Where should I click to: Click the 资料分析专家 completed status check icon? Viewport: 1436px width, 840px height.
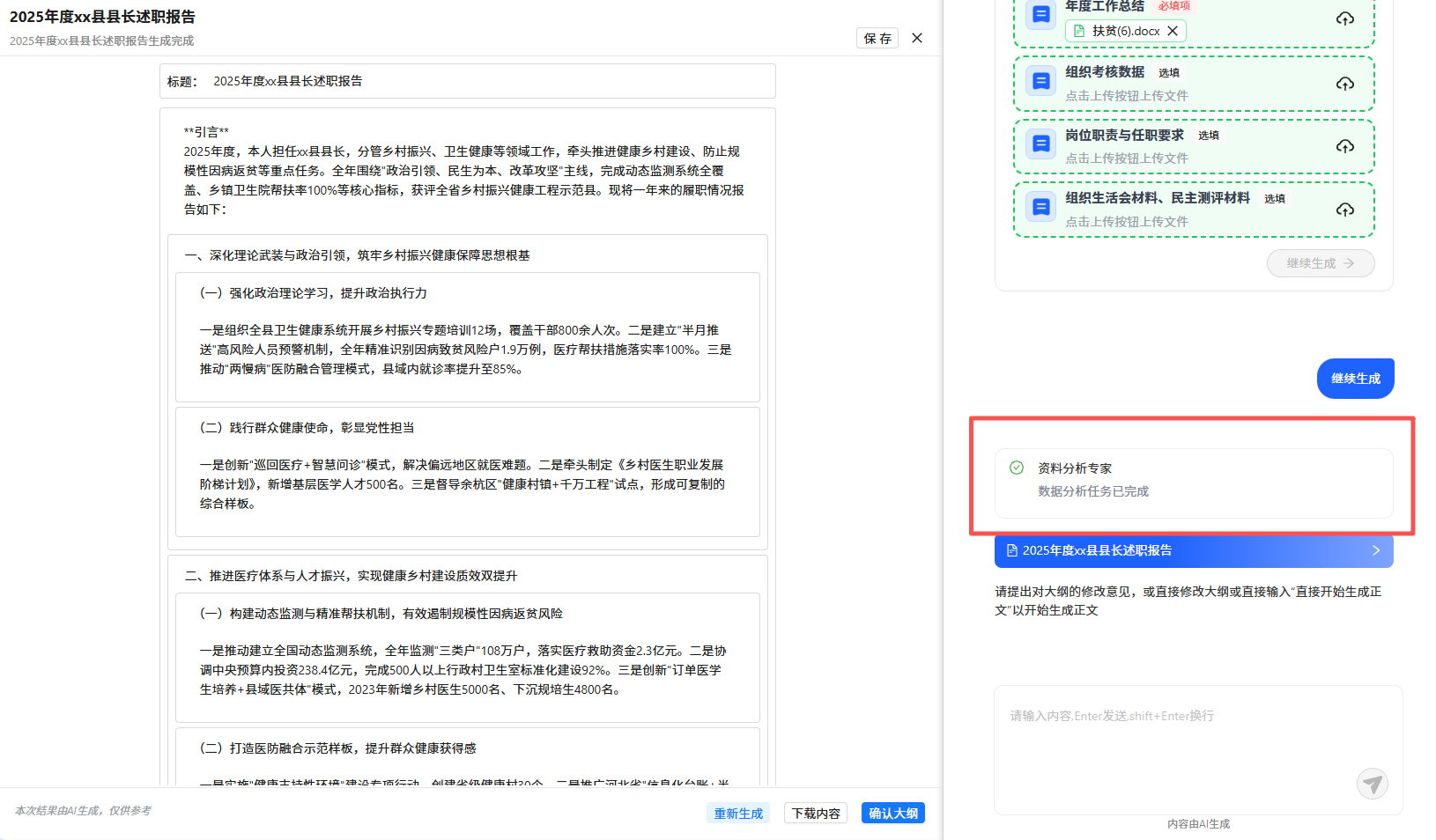click(x=1017, y=468)
